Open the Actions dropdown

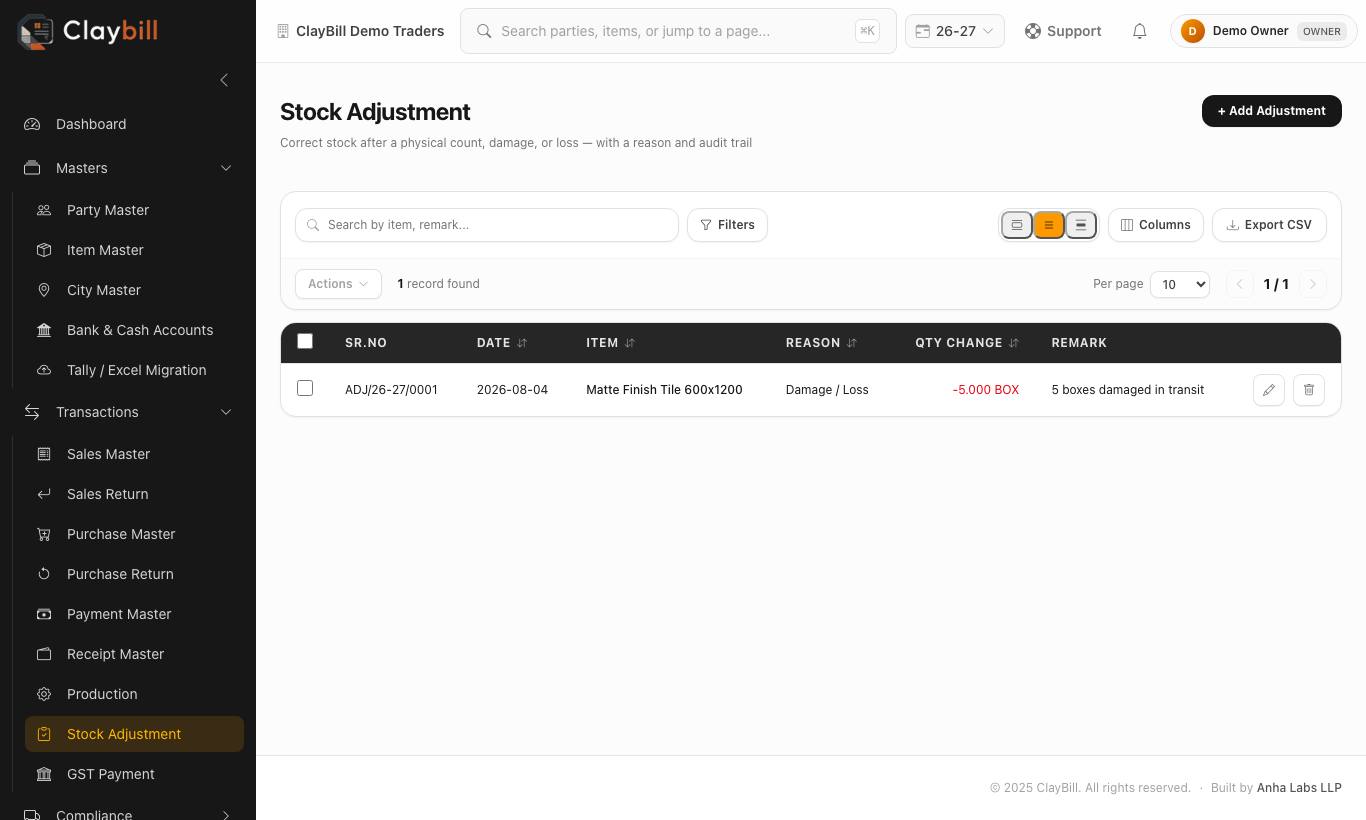338,284
